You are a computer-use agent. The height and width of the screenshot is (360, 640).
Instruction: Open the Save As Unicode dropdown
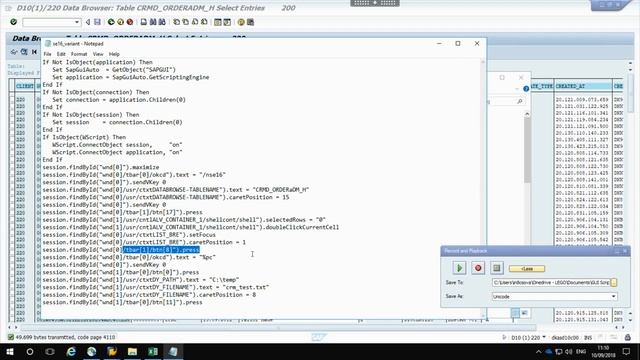coord(613,296)
